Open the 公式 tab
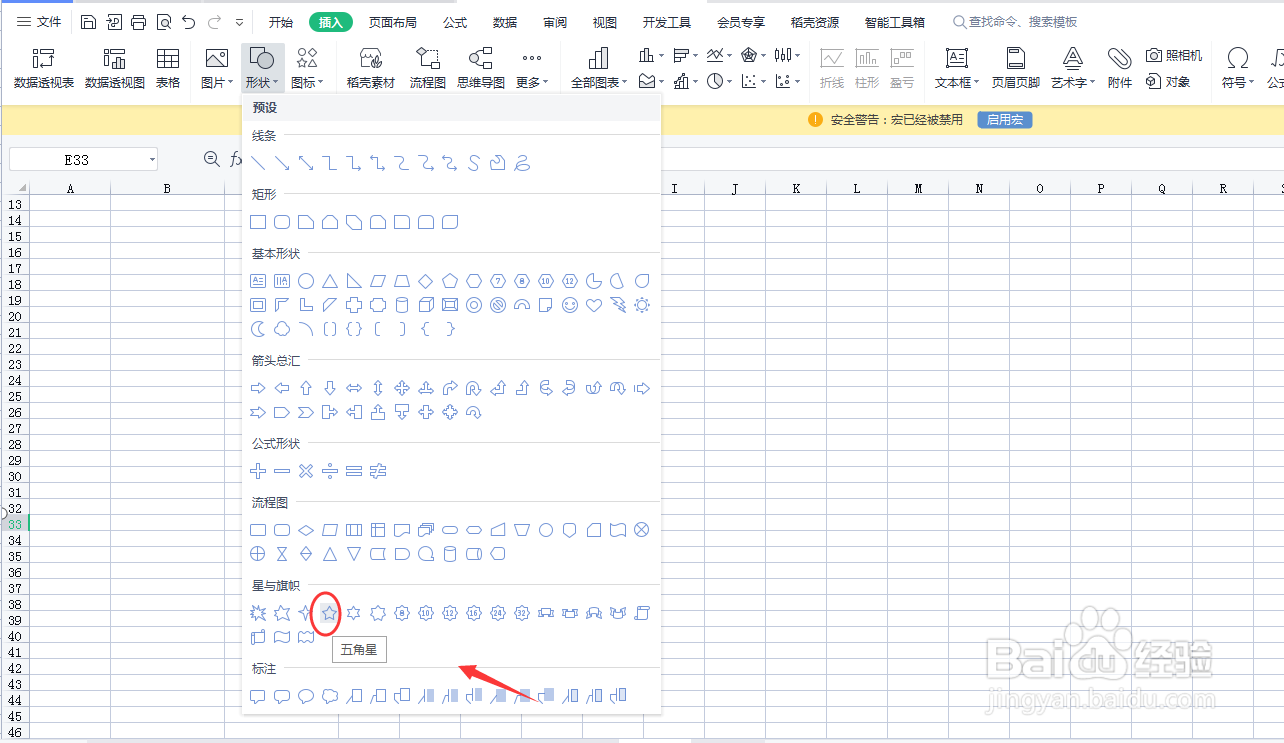The height and width of the screenshot is (743, 1284). 455,22
